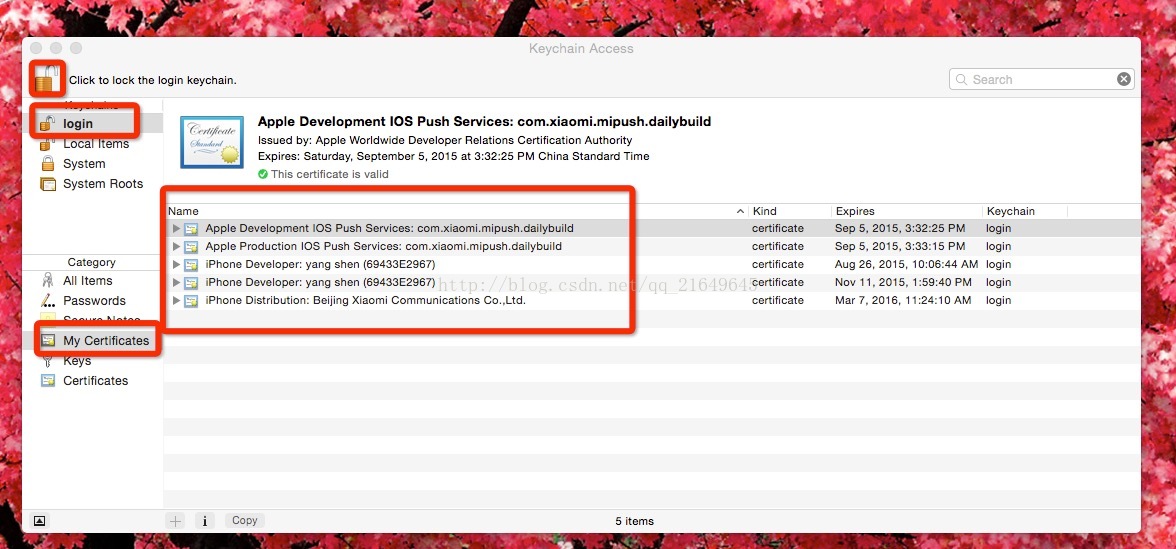Viewport: 1176px width, 549px height.
Task: Click the Certificates category icon
Action: click(x=48, y=380)
